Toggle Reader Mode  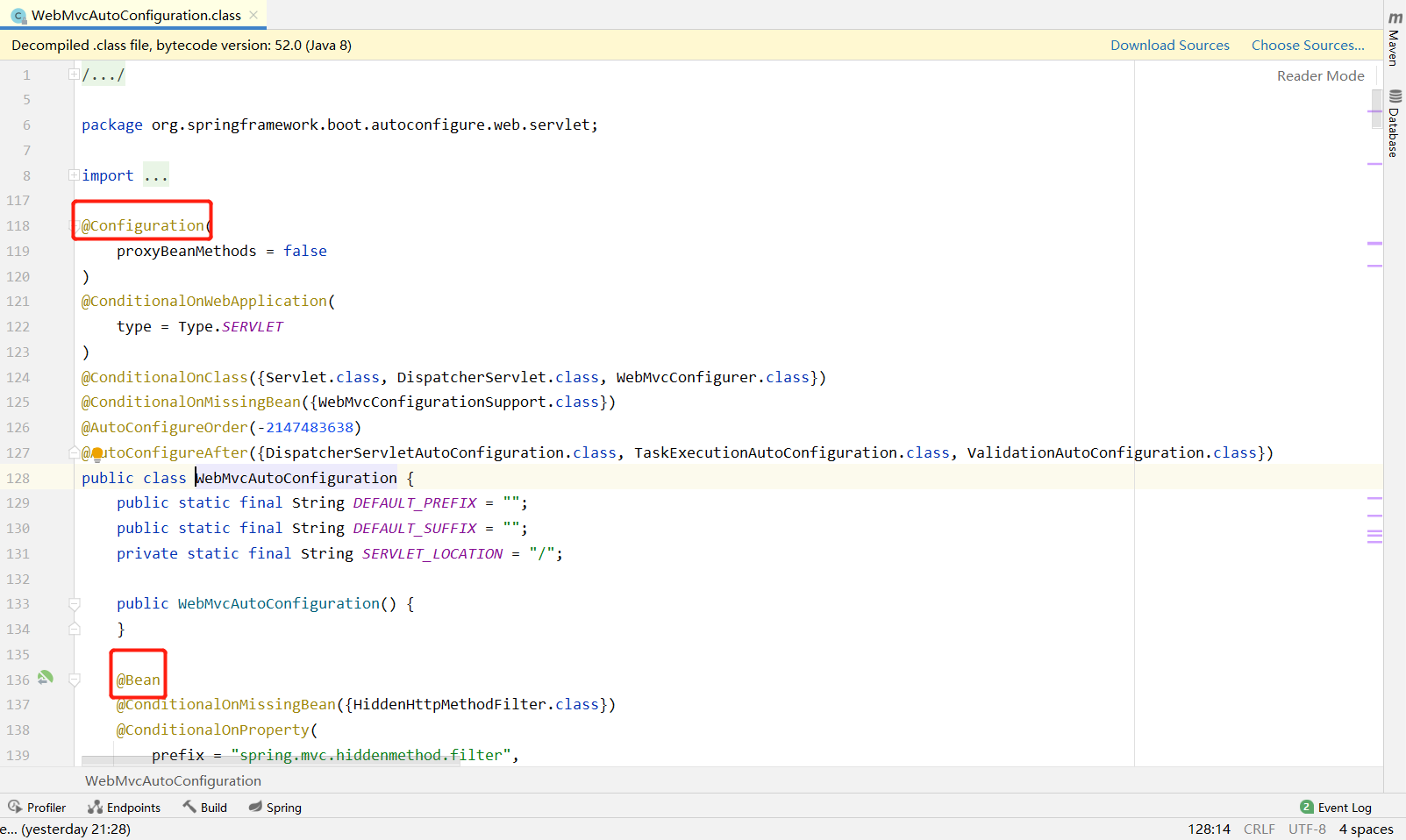click(x=1320, y=76)
